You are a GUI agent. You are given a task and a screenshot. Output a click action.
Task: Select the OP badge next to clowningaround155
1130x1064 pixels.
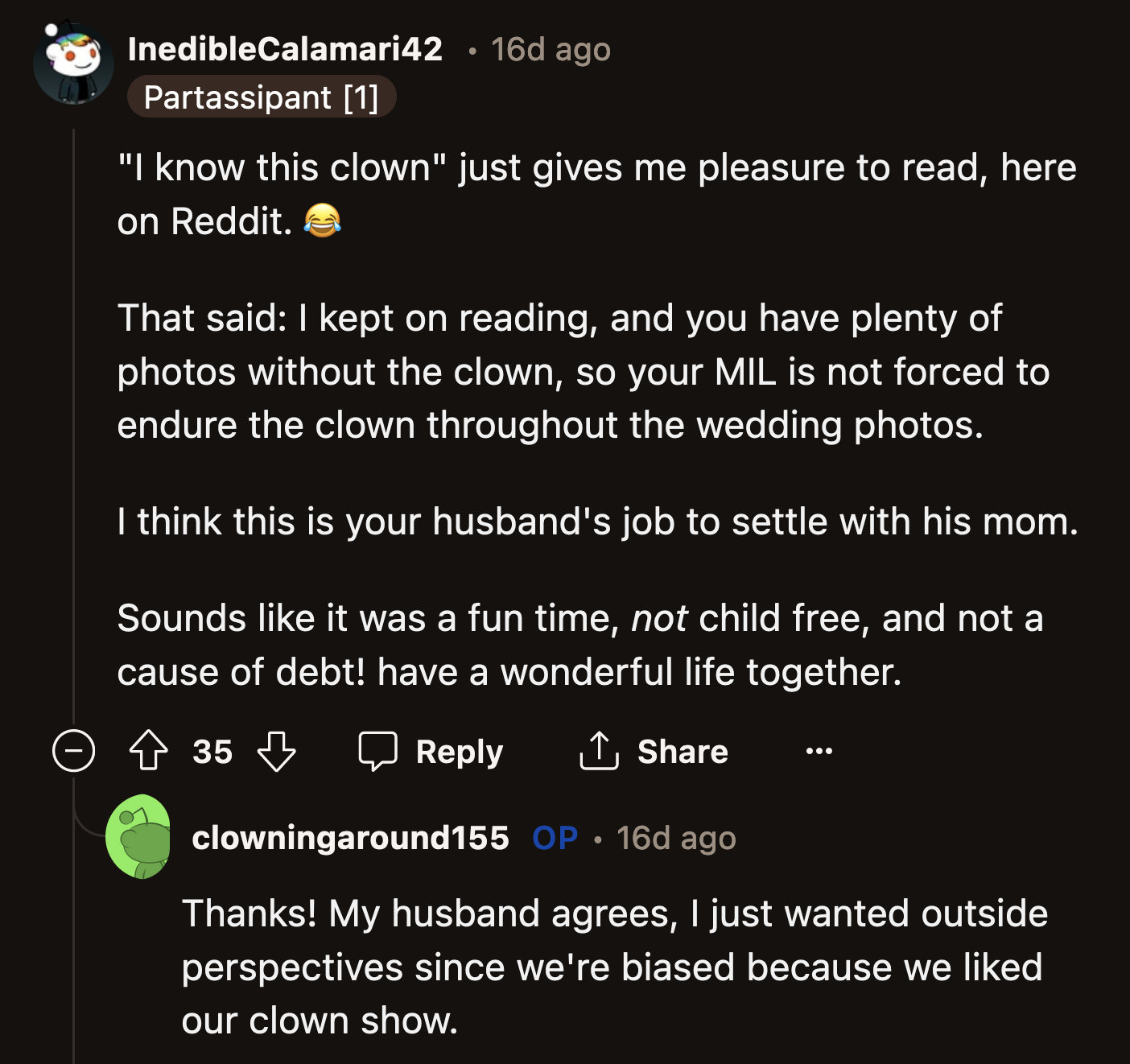(554, 839)
